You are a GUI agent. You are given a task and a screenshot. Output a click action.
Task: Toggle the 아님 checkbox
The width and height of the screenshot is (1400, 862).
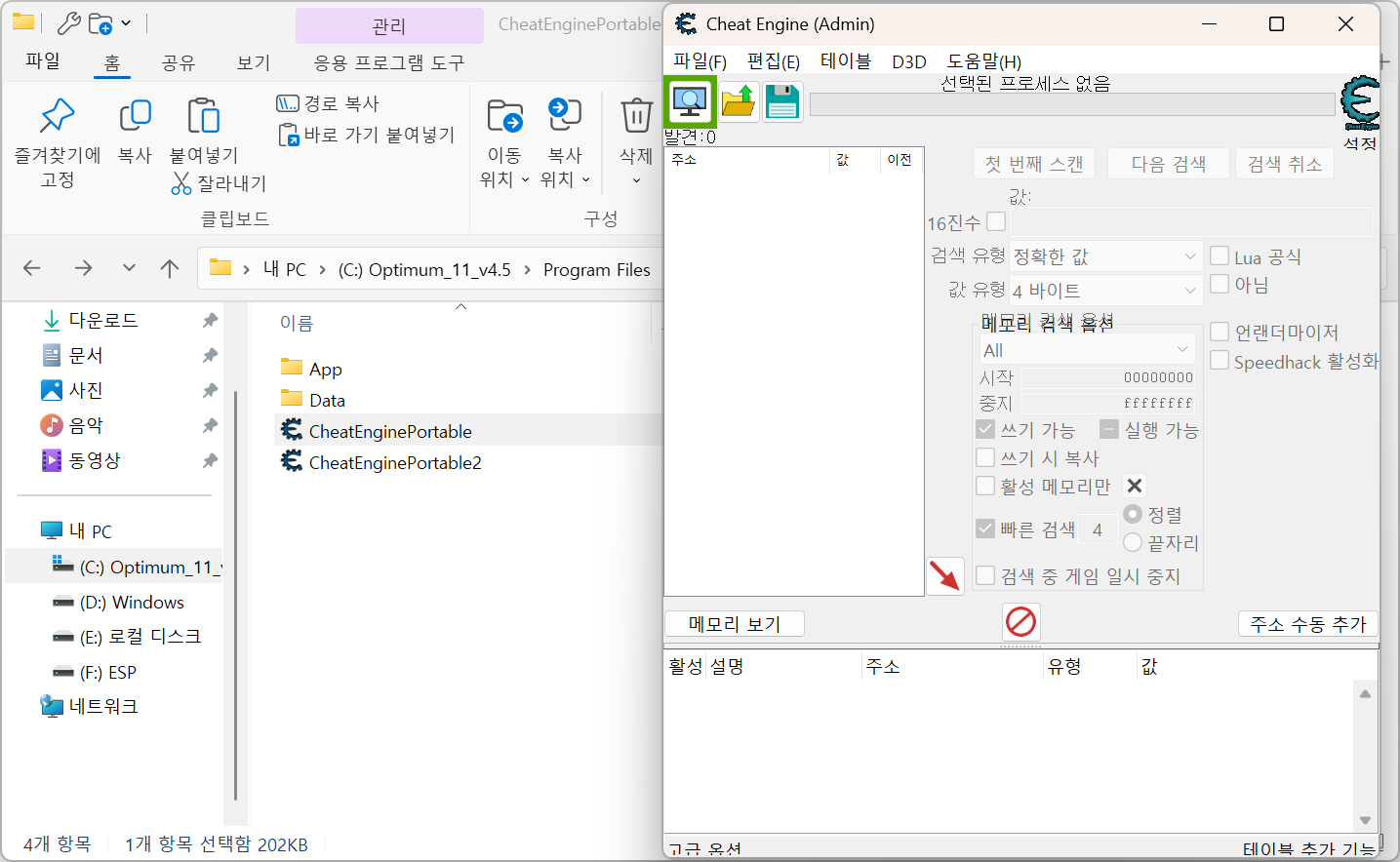[1220, 284]
